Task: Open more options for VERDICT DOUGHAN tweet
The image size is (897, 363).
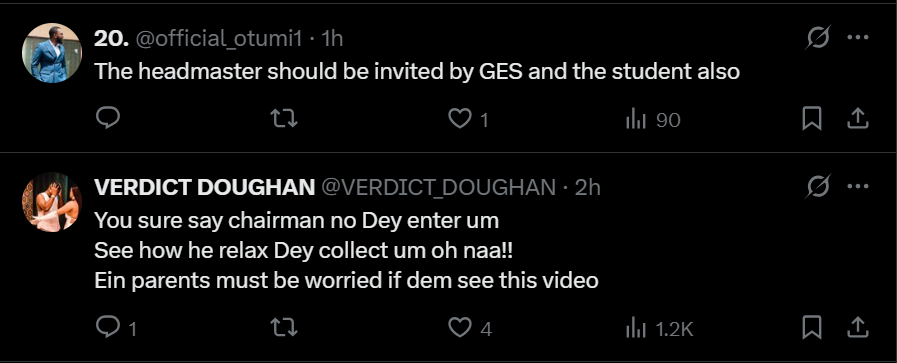Action: 858,187
